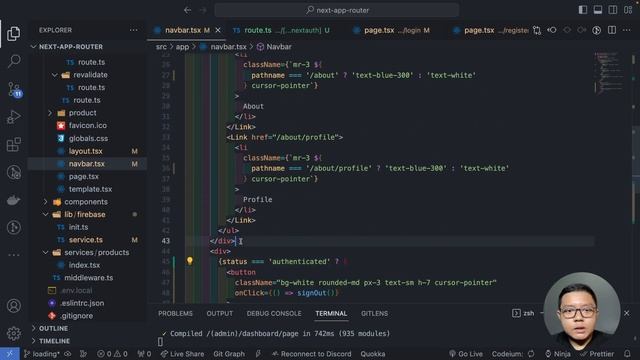
Task: Click the next-app-router command center search box
Action: pyautogui.click(x=337, y=10)
